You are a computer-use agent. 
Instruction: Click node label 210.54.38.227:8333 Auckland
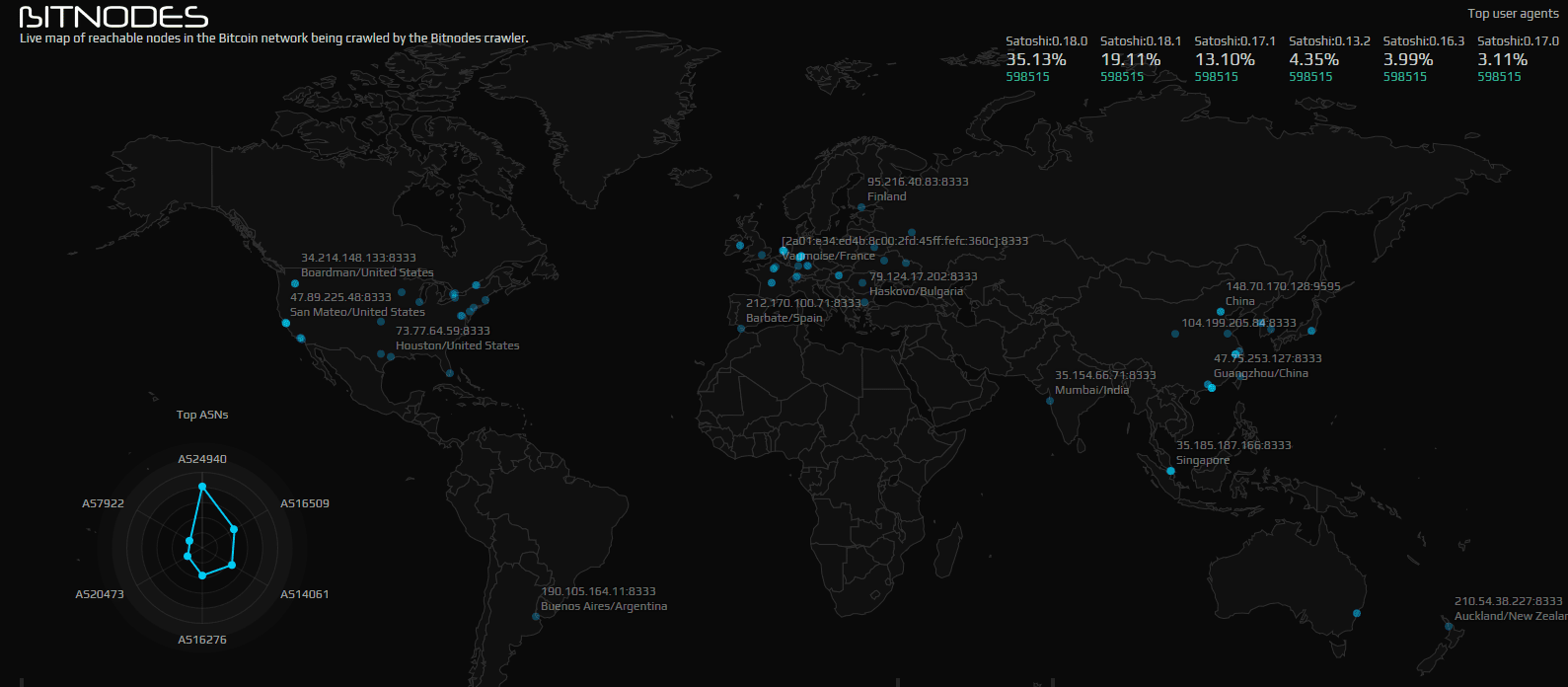[x=1511, y=608]
